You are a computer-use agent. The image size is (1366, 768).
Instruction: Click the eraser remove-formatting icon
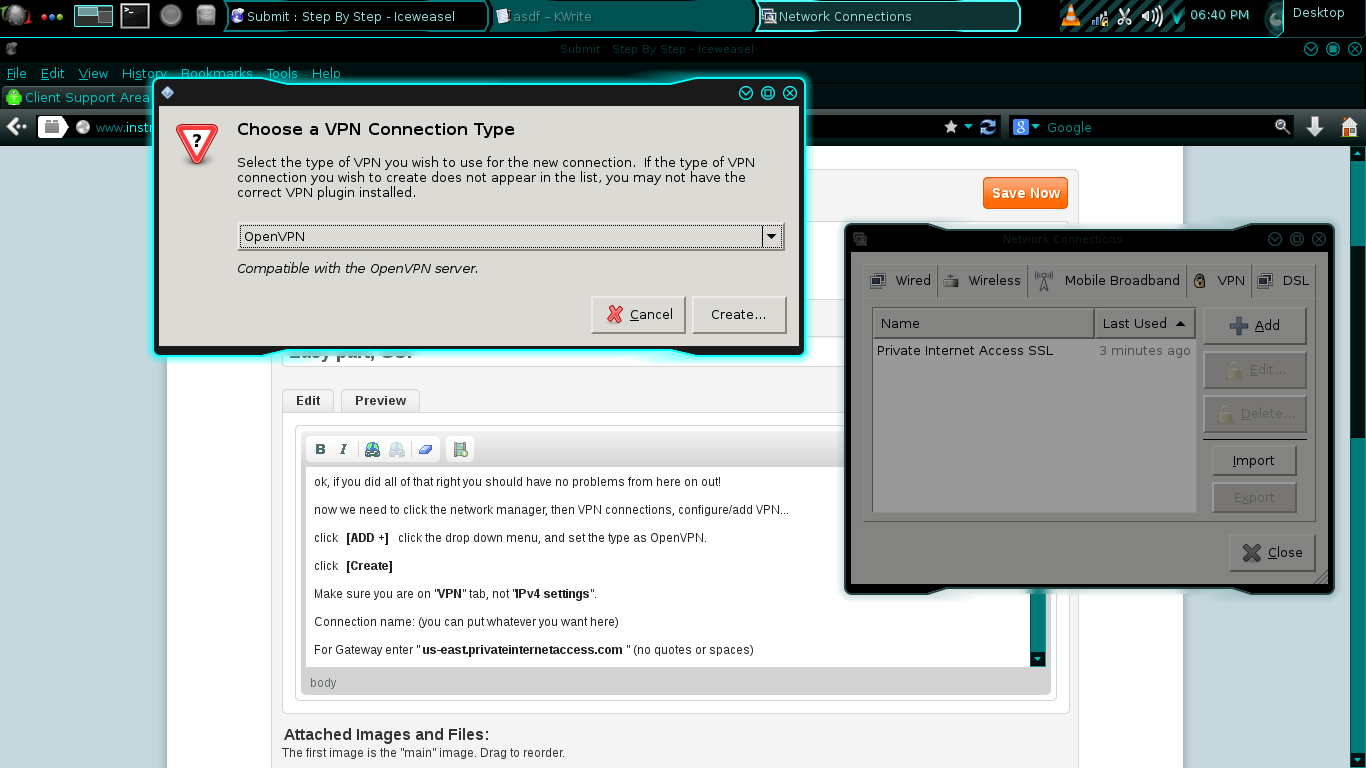pos(425,449)
